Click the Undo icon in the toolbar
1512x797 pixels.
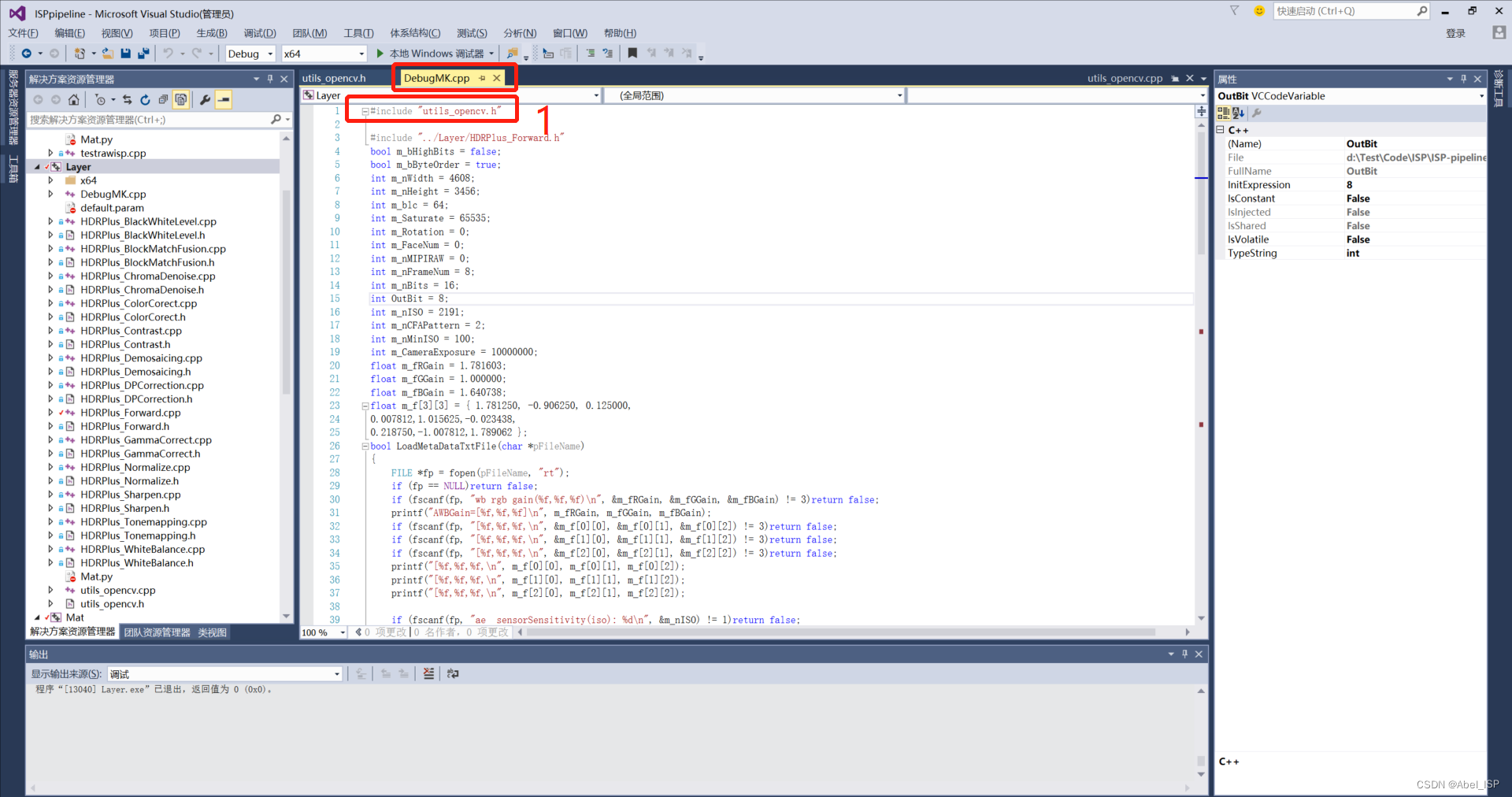coord(168,53)
